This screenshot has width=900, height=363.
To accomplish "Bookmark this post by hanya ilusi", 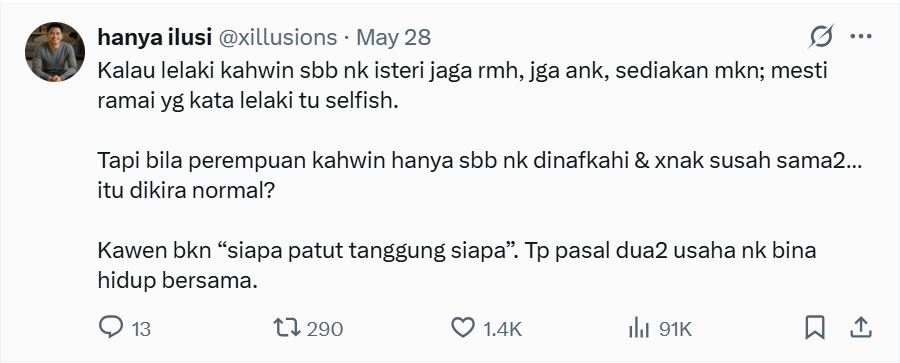I will pyautogui.click(x=815, y=328).
